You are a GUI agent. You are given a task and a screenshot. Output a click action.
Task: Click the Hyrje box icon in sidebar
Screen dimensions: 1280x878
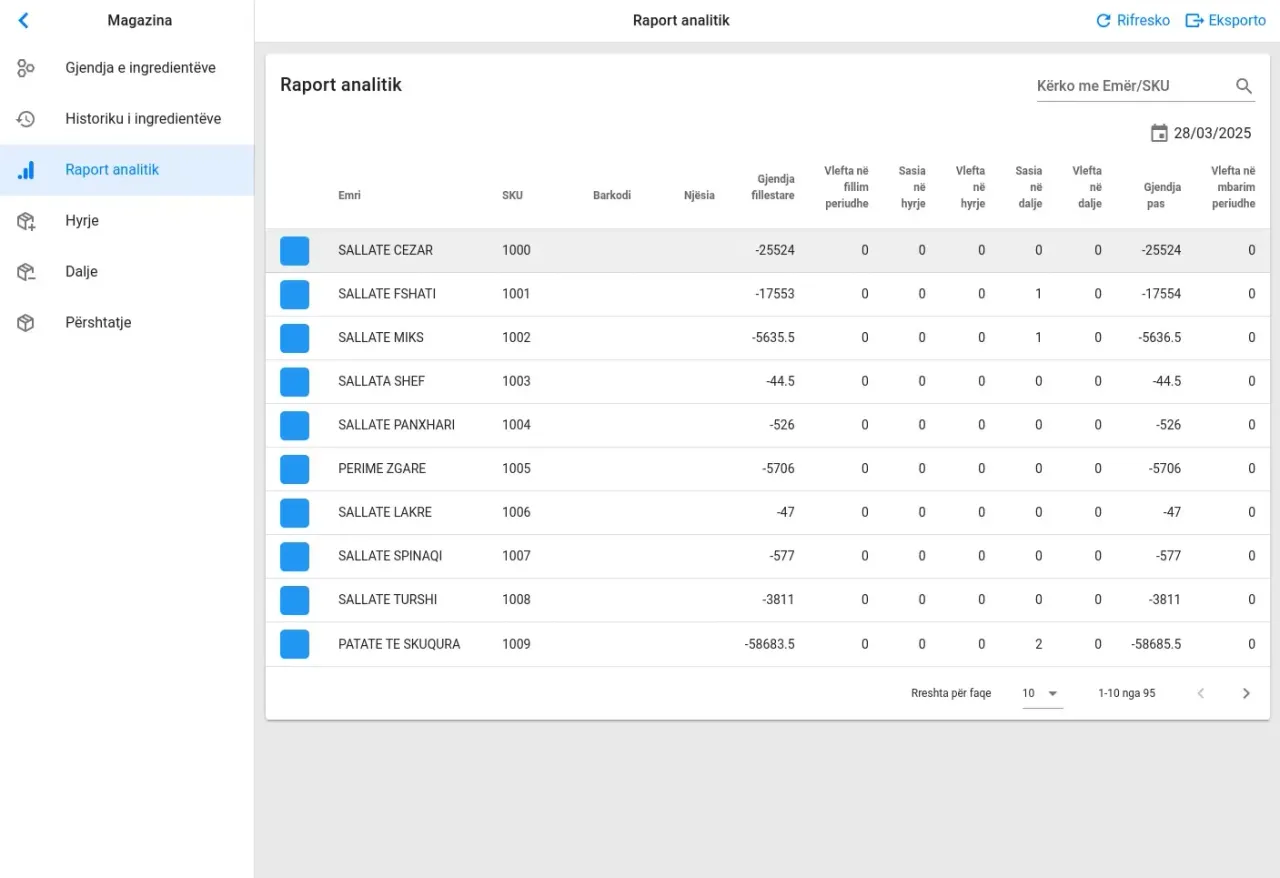point(26,221)
